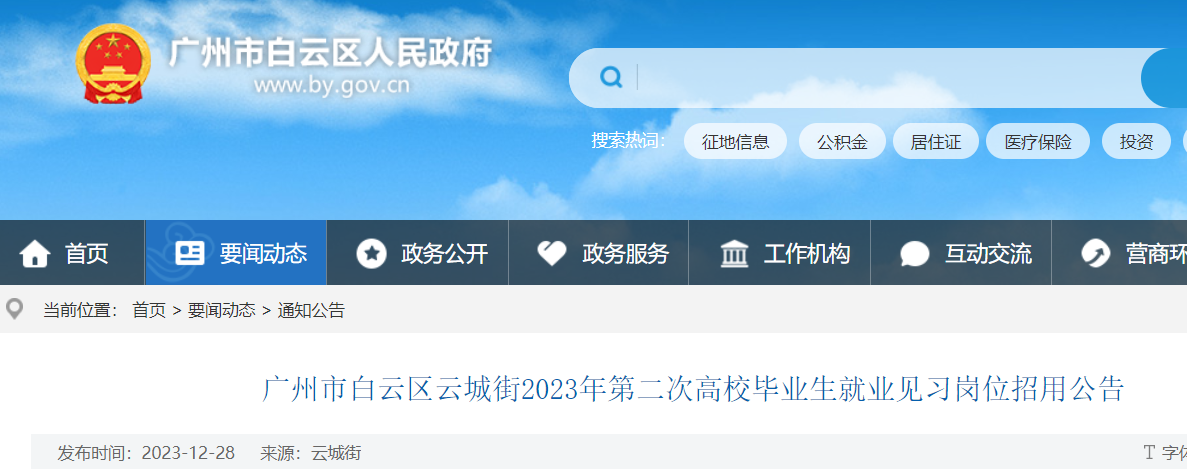Click the blue search submit button
This screenshot has width=1187, height=469.
(x=1164, y=78)
